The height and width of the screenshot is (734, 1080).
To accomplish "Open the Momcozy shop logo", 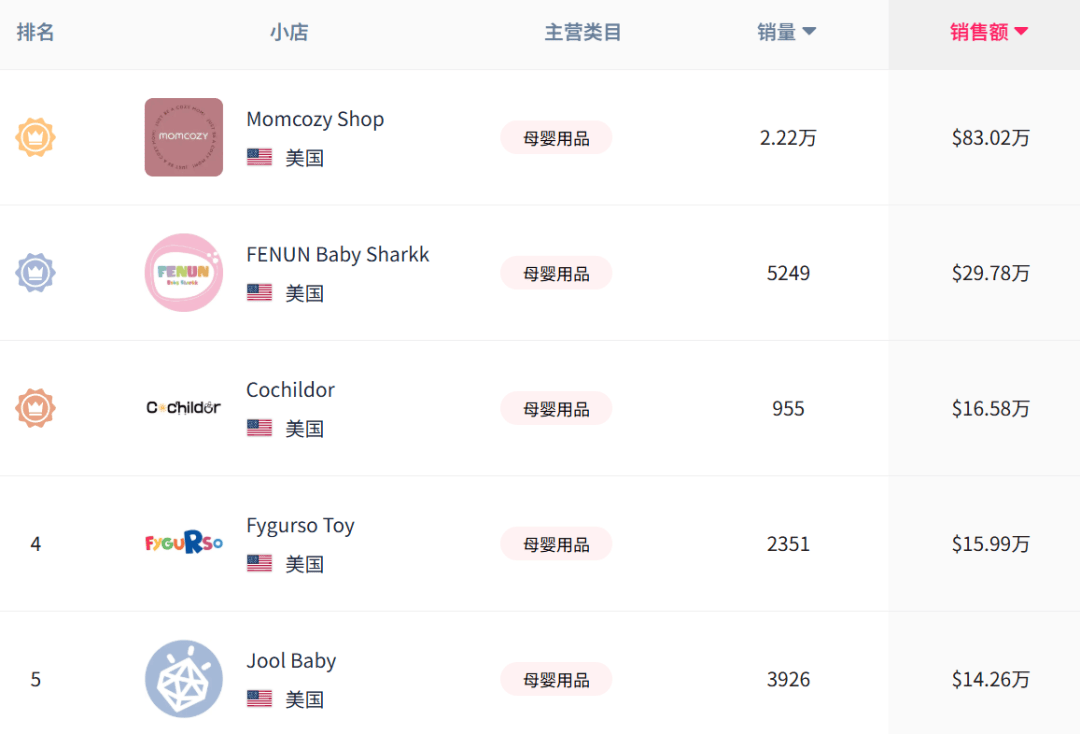I will (184, 137).
